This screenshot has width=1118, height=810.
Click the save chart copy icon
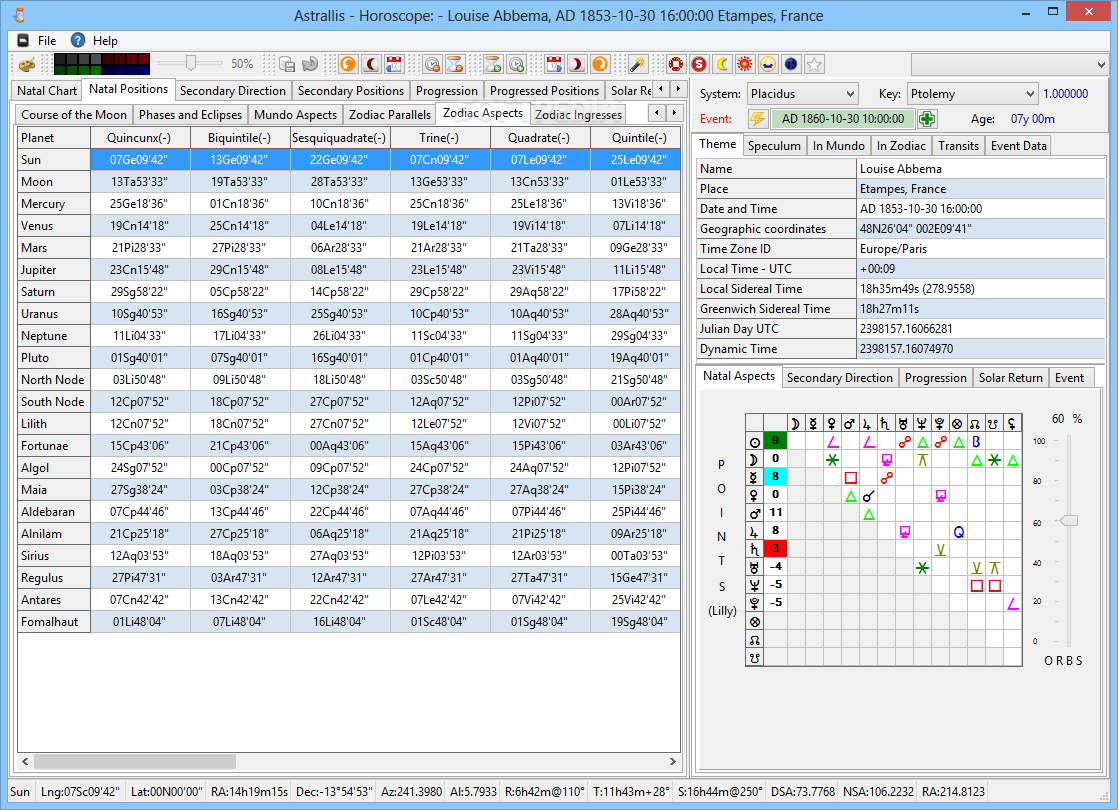[x=287, y=65]
